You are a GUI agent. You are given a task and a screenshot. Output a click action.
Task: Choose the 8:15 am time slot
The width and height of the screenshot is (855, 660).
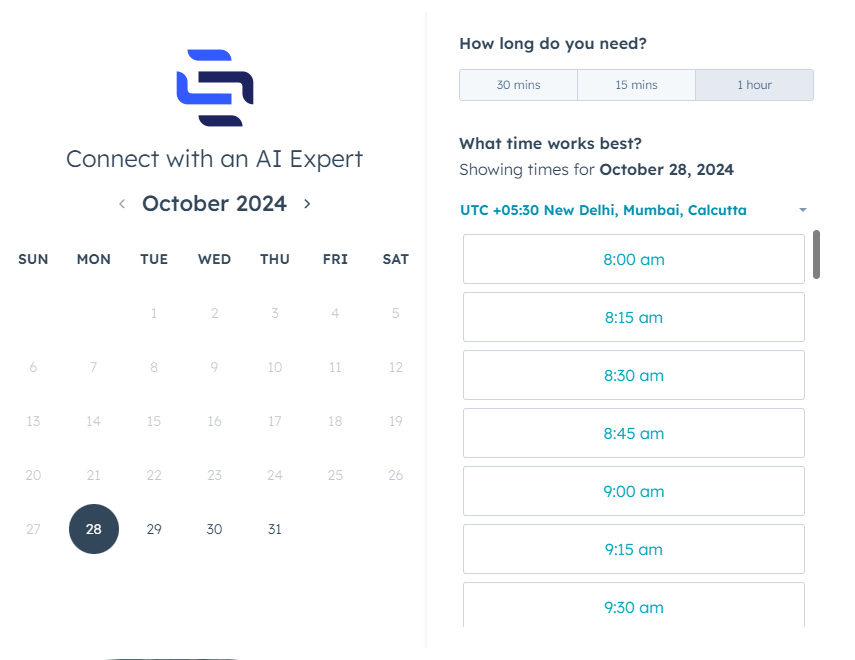click(633, 317)
